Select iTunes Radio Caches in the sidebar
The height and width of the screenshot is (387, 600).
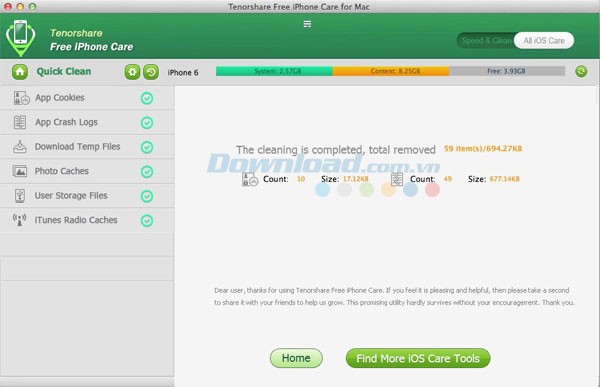pos(87,220)
